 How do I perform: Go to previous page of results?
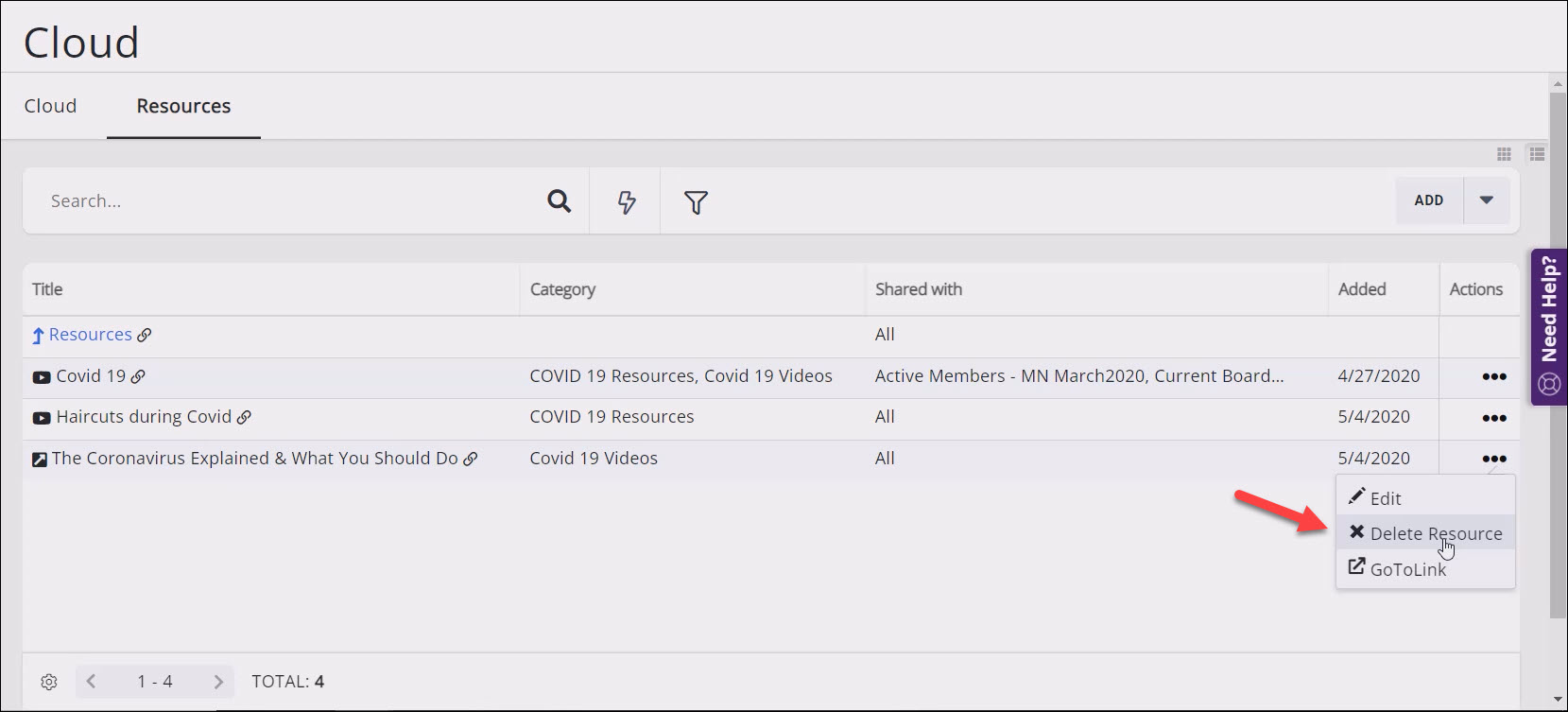pyautogui.click(x=91, y=682)
